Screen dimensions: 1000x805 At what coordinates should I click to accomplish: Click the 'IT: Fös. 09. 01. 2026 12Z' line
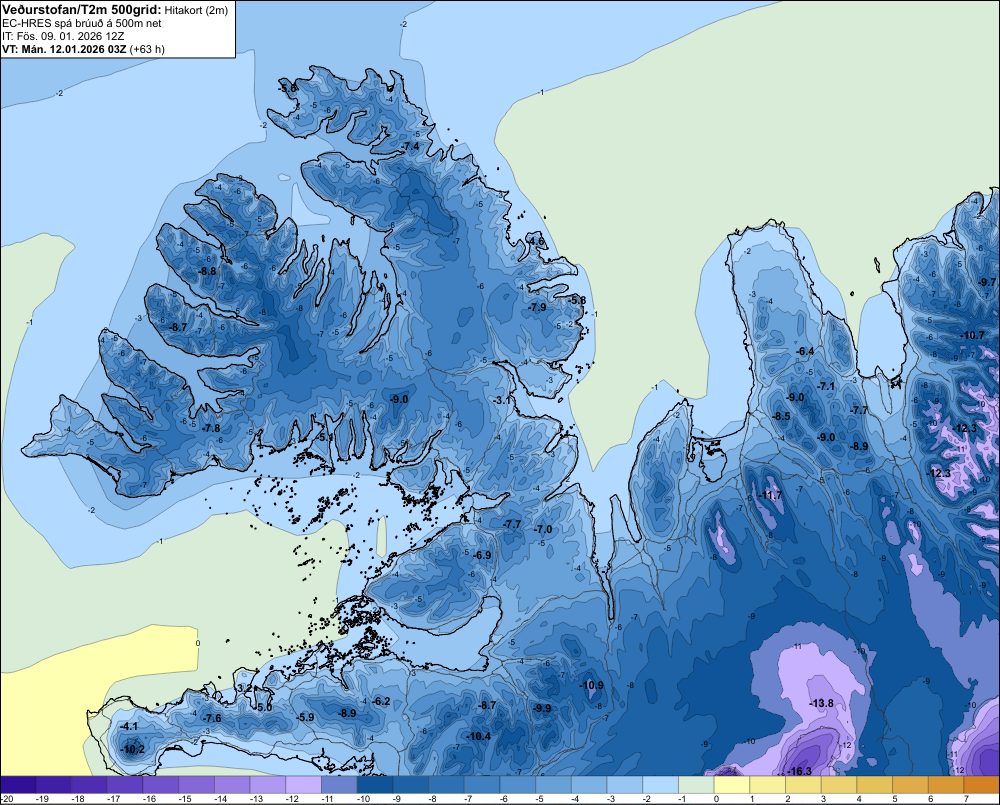pos(62,36)
